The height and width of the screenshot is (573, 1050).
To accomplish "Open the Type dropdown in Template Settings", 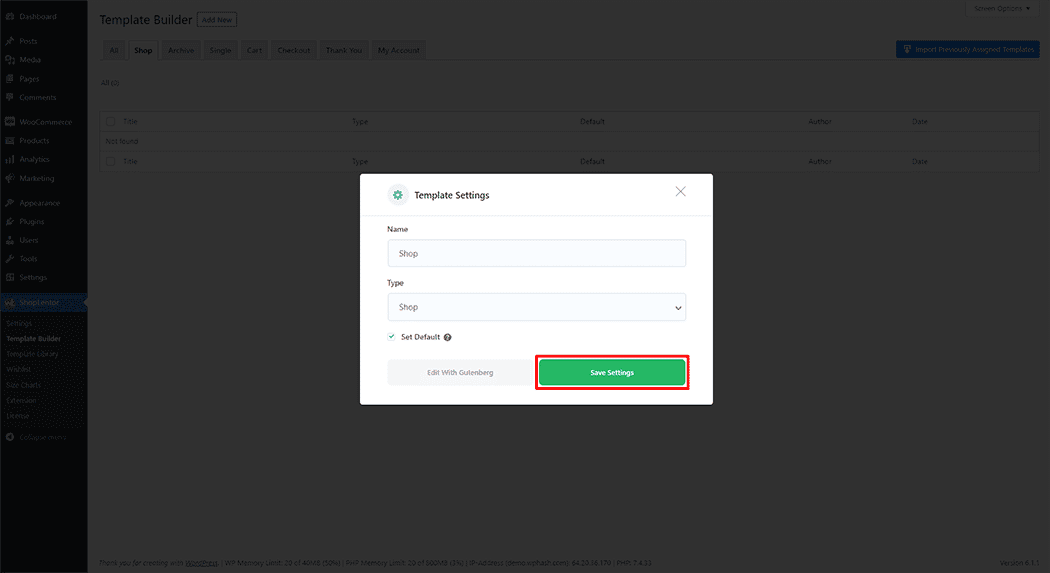I will tap(536, 307).
